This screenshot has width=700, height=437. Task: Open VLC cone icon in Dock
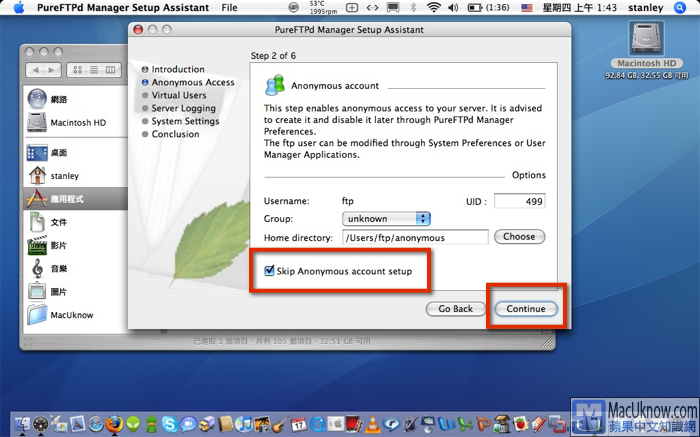point(372,424)
